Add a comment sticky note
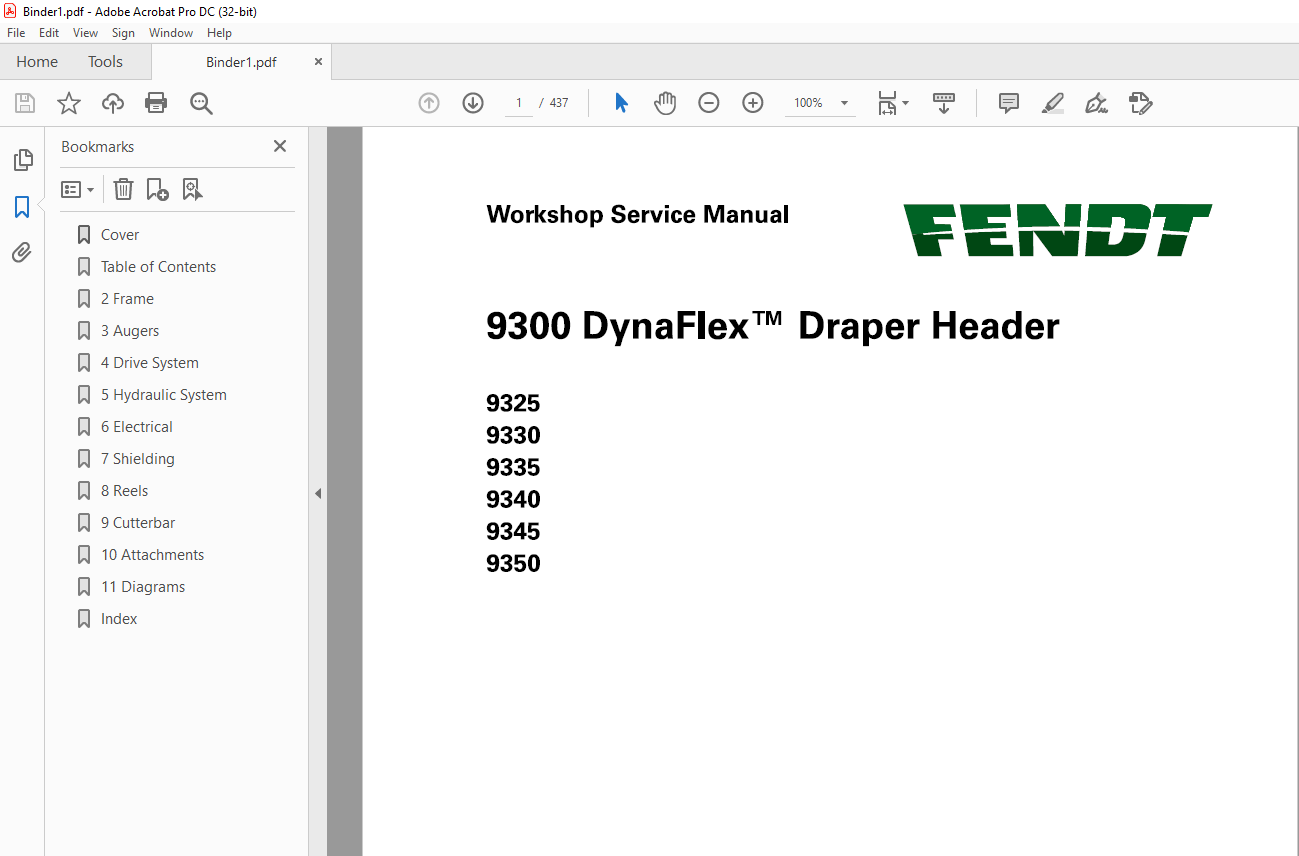Screen dimensions: 1299x856 (x=1009, y=103)
